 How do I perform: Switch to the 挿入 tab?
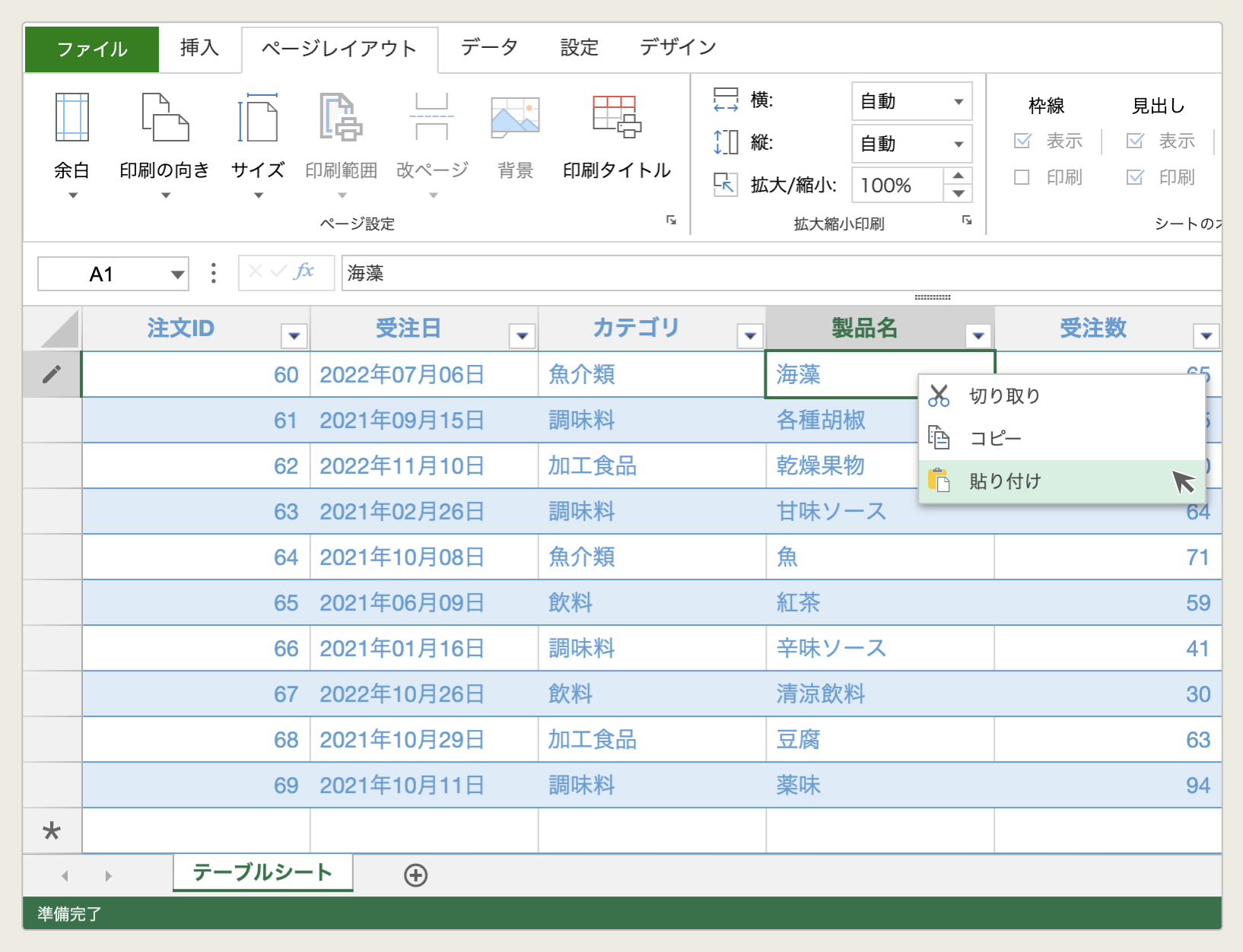tap(199, 48)
